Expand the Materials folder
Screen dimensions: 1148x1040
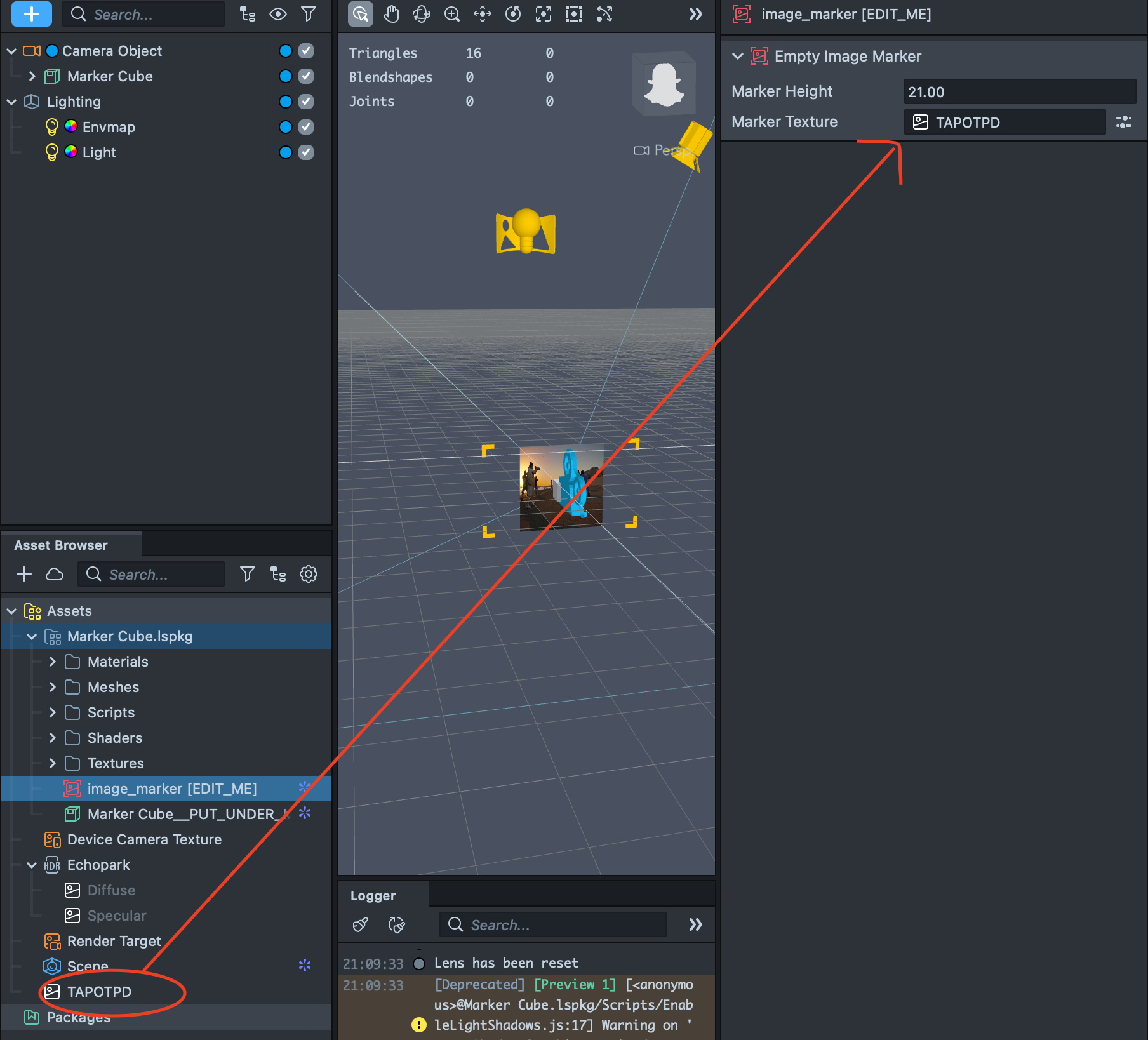click(x=52, y=662)
